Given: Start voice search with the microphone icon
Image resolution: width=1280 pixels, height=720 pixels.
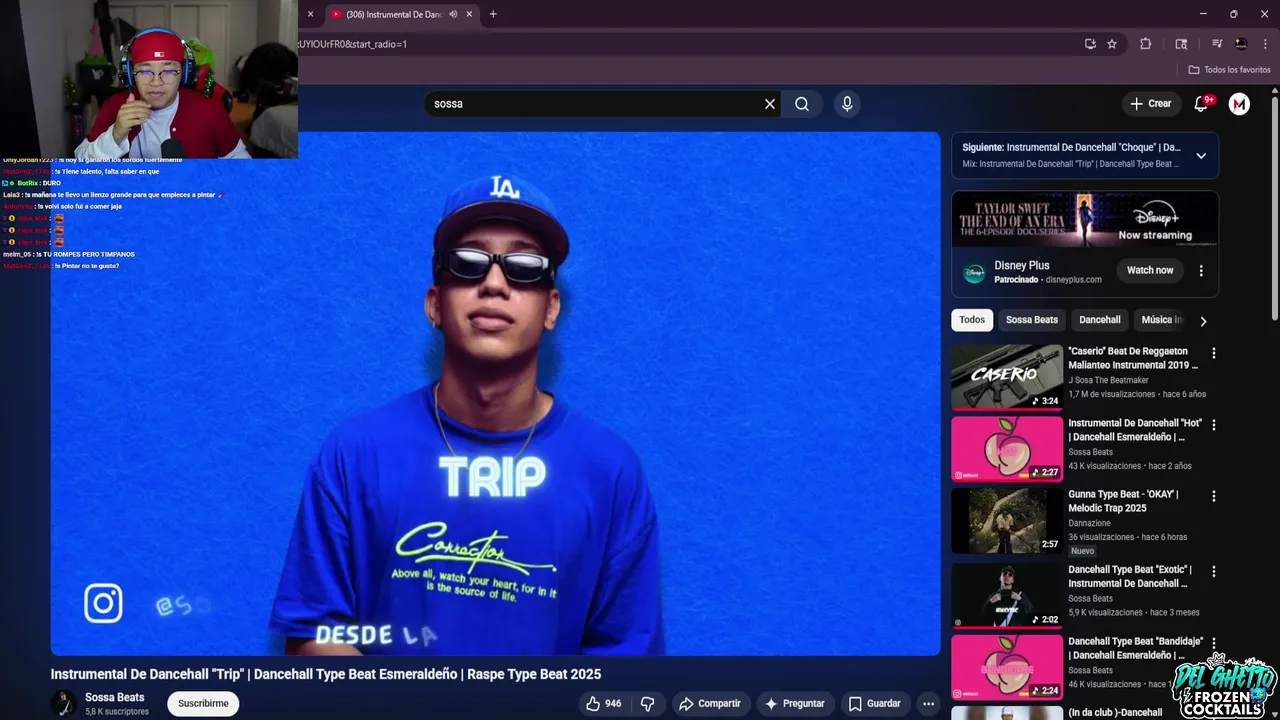Looking at the screenshot, I should (x=847, y=104).
